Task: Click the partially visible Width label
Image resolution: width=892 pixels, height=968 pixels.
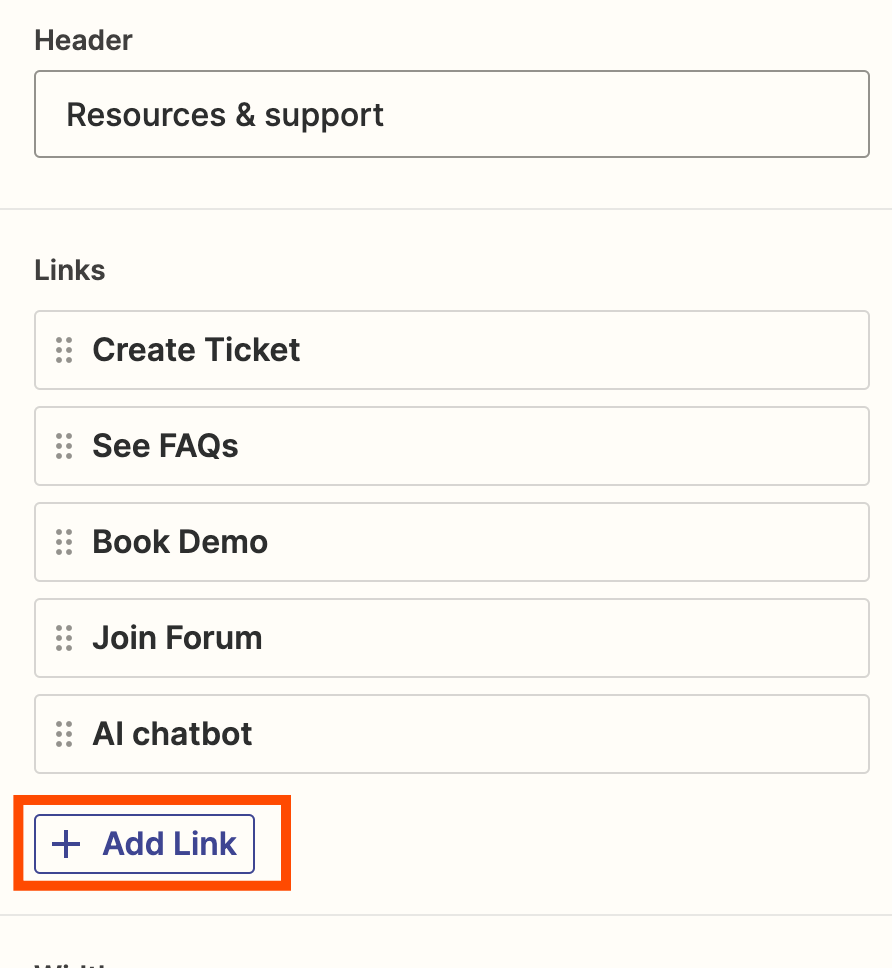Action: click(x=75, y=964)
